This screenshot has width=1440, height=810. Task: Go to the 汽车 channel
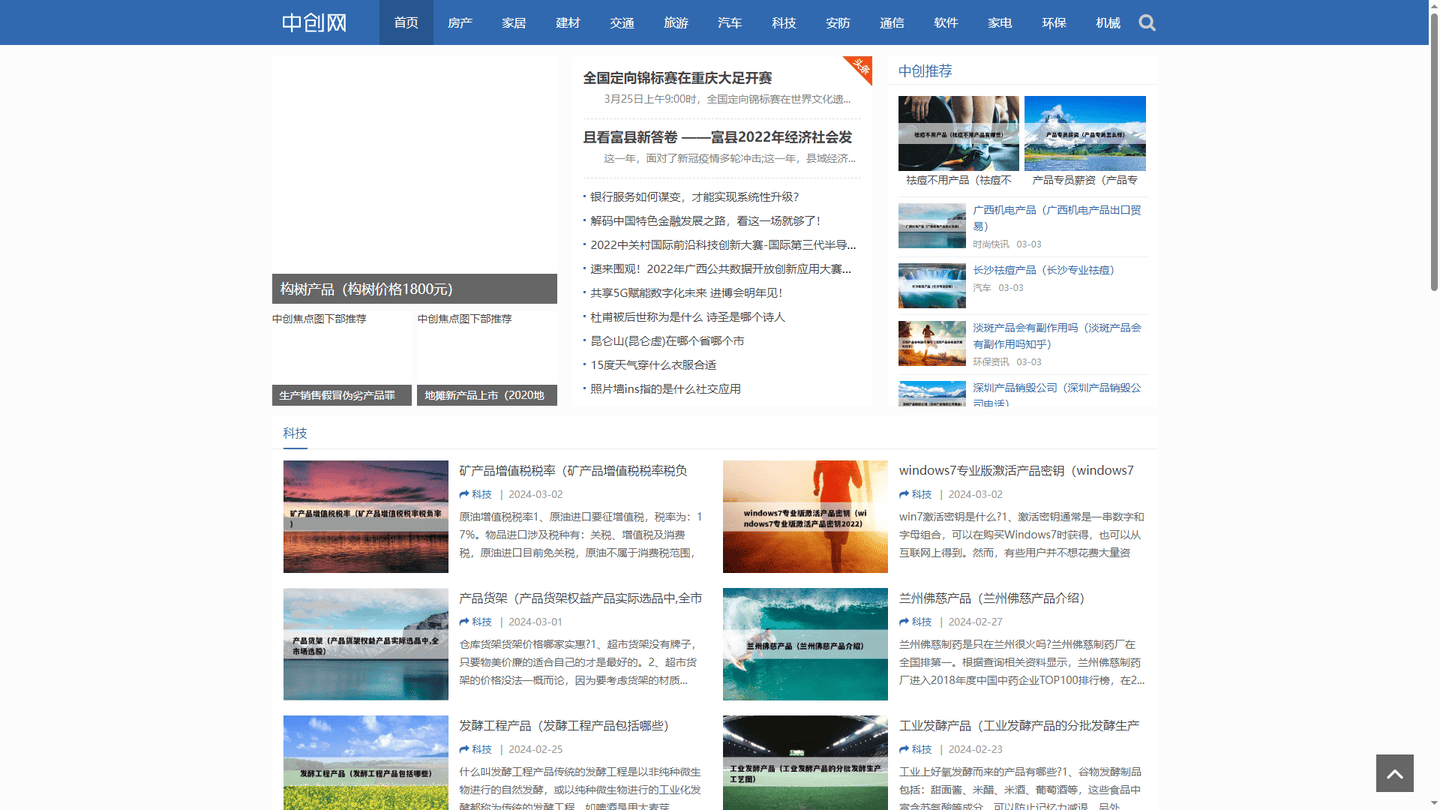[x=730, y=22]
